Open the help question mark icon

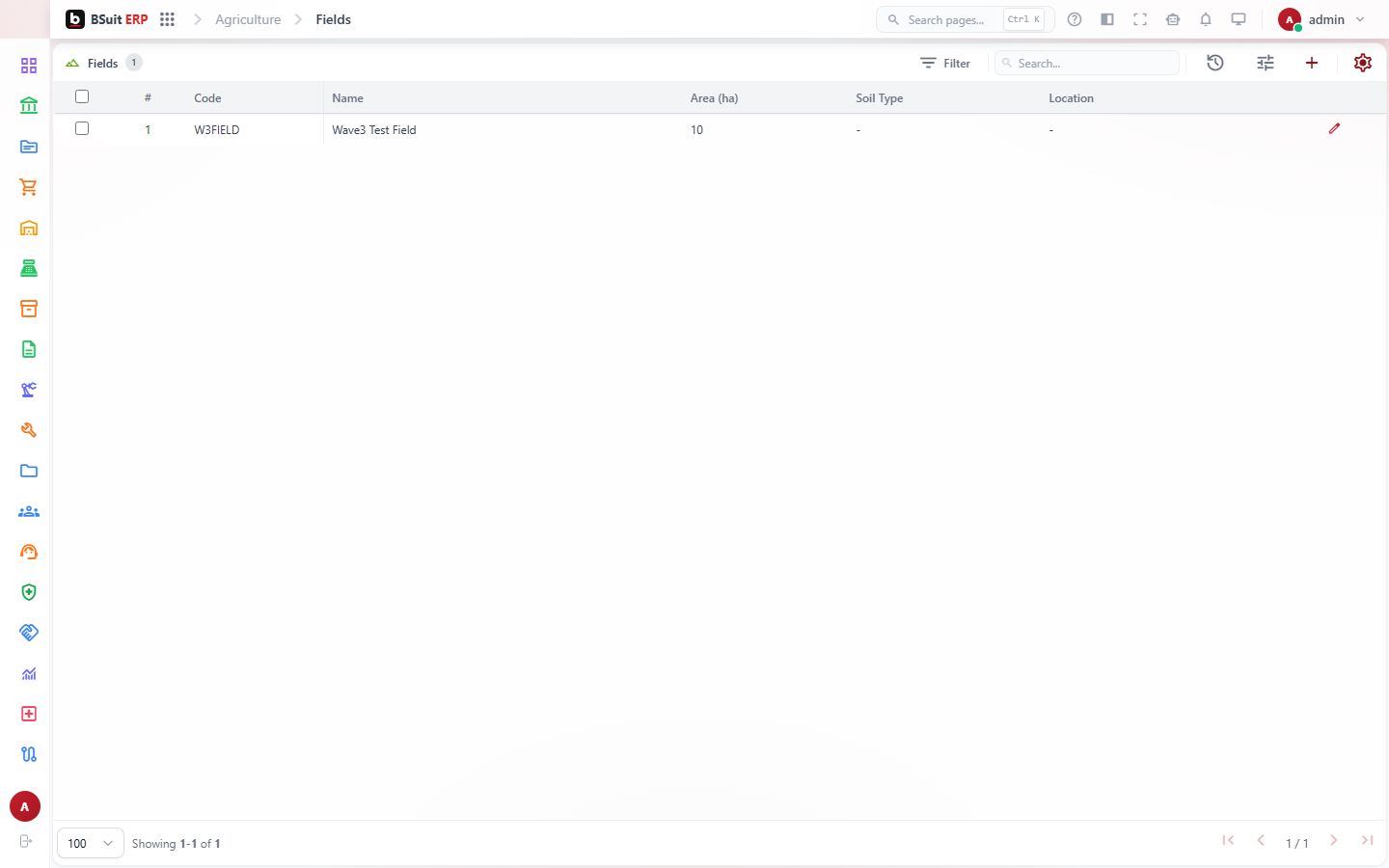click(x=1075, y=19)
